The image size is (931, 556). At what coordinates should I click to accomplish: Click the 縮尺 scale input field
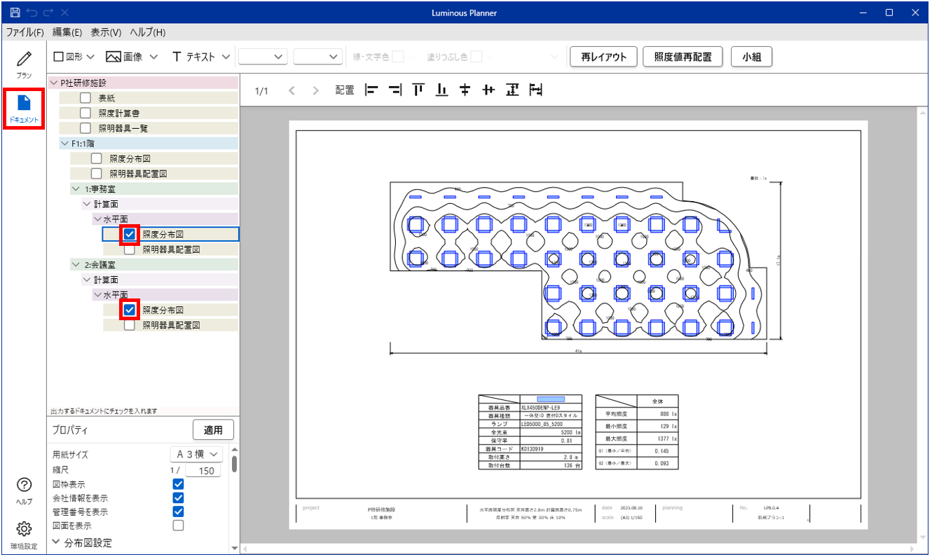[x=206, y=470]
